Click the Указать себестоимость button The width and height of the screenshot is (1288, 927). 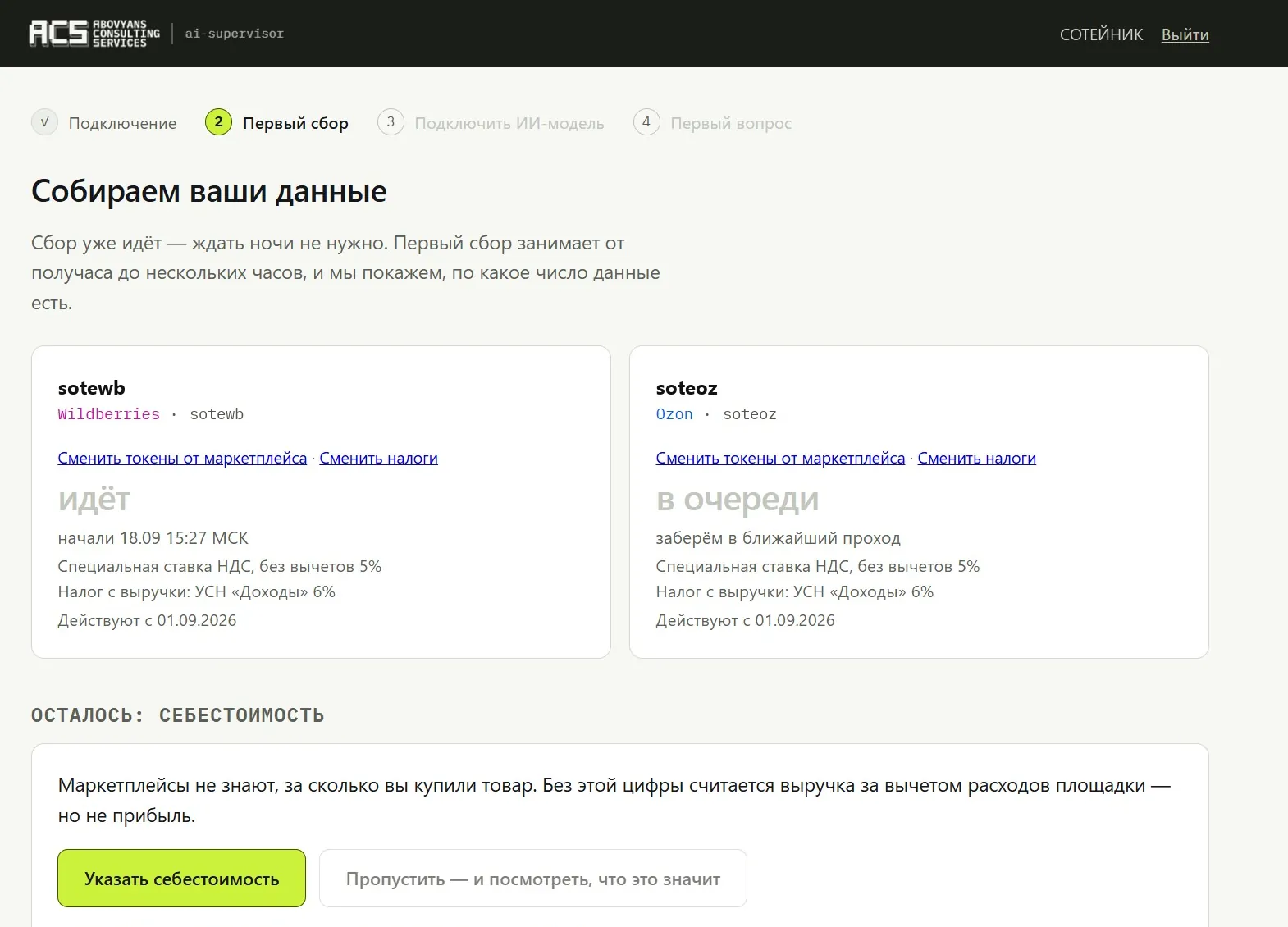181,879
